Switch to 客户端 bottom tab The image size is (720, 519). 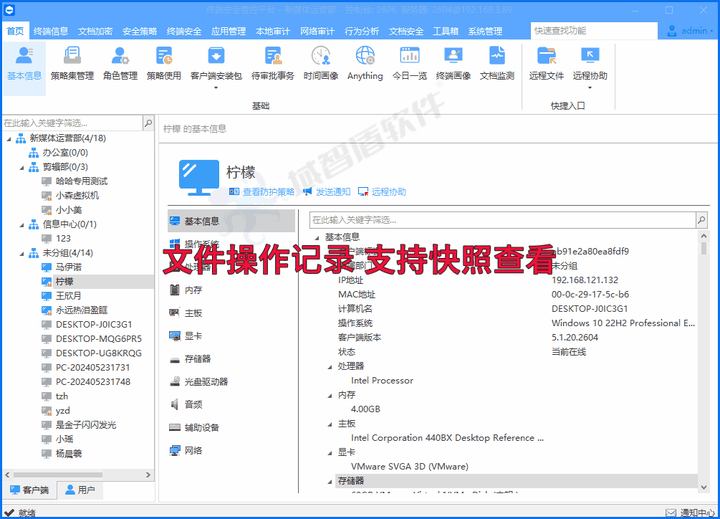[x=29, y=490]
